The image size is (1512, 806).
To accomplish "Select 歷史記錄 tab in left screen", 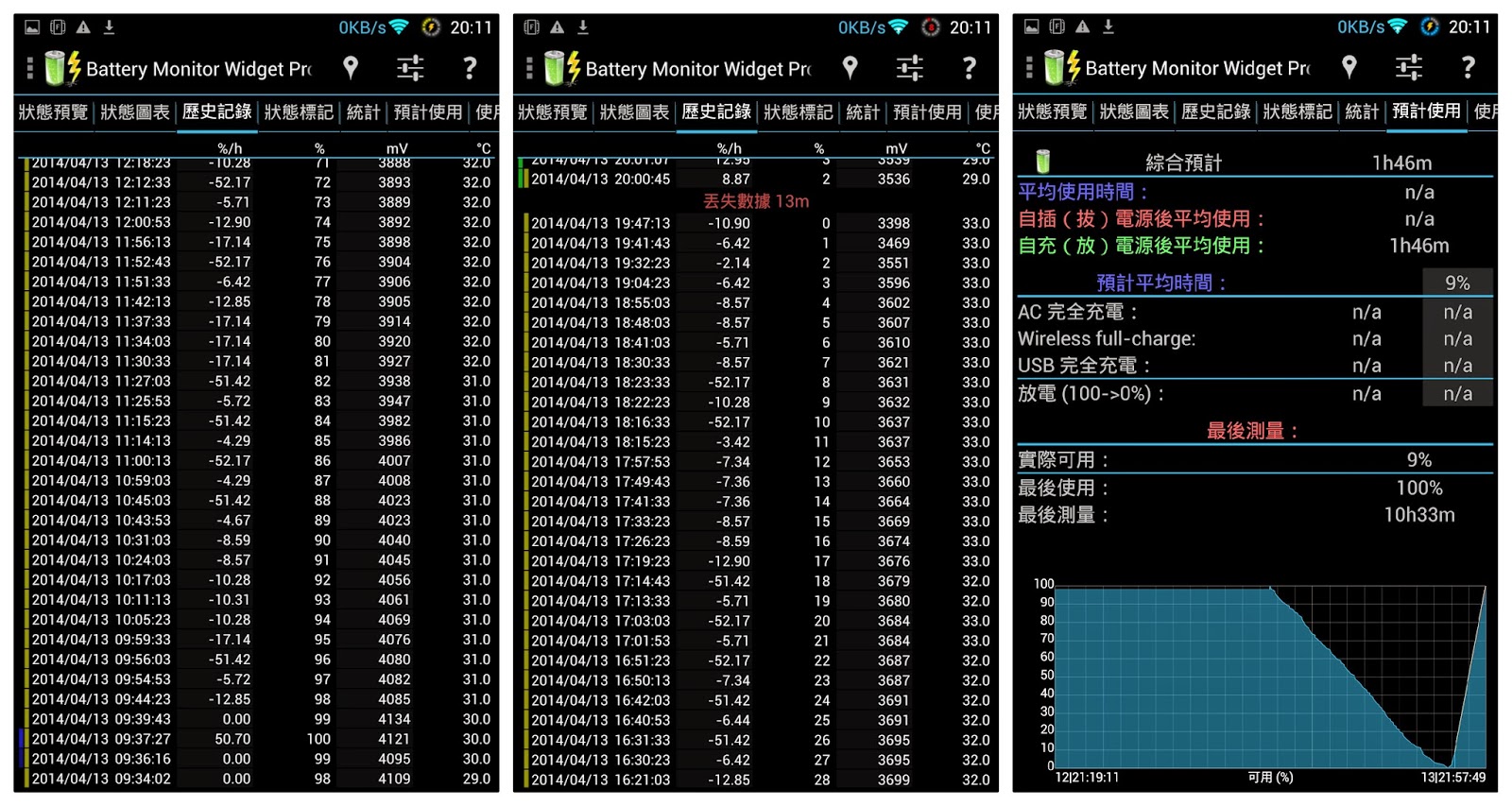I will [x=217, y=111].
